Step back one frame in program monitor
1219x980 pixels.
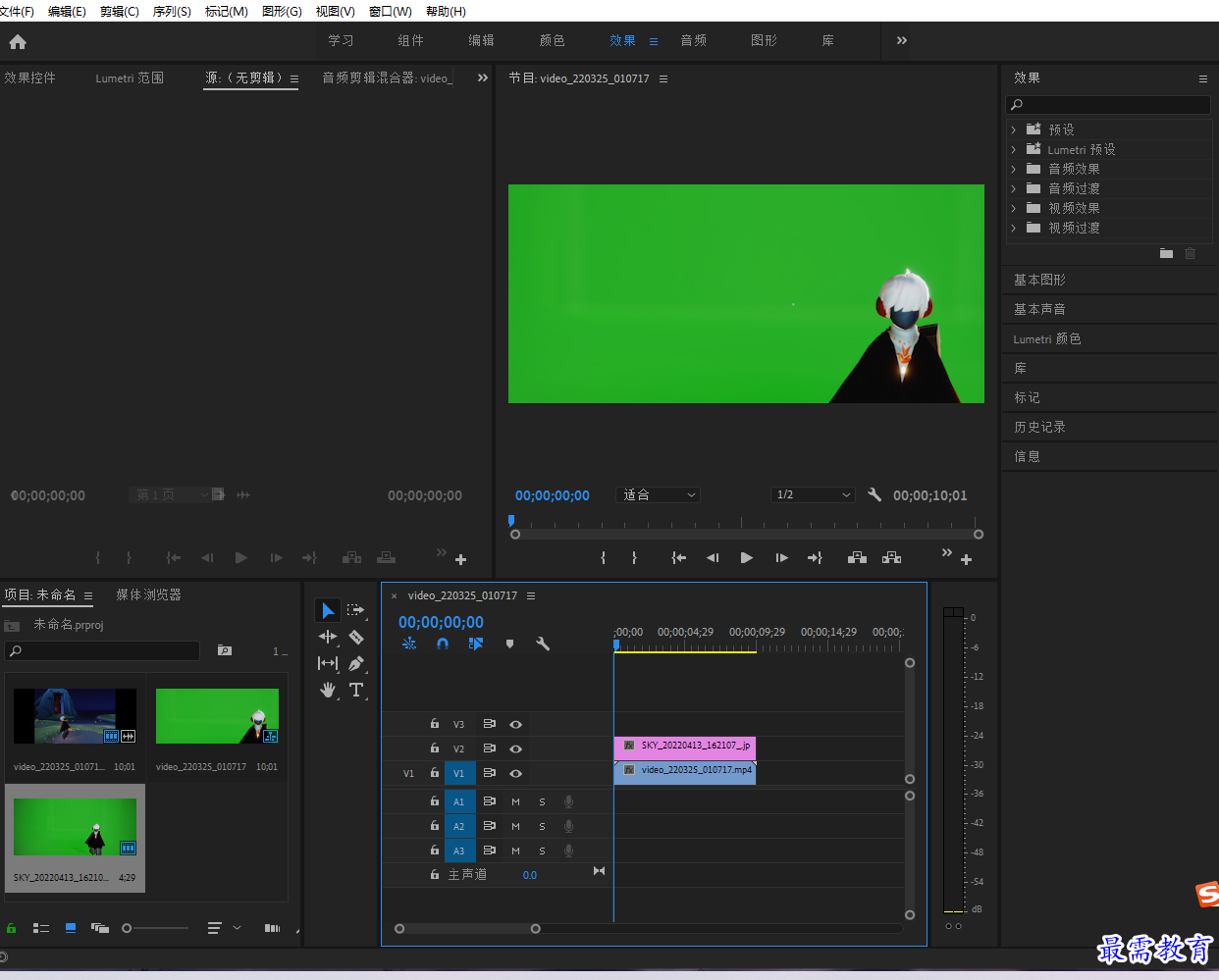pyautogui.click(x=713, y=557)
